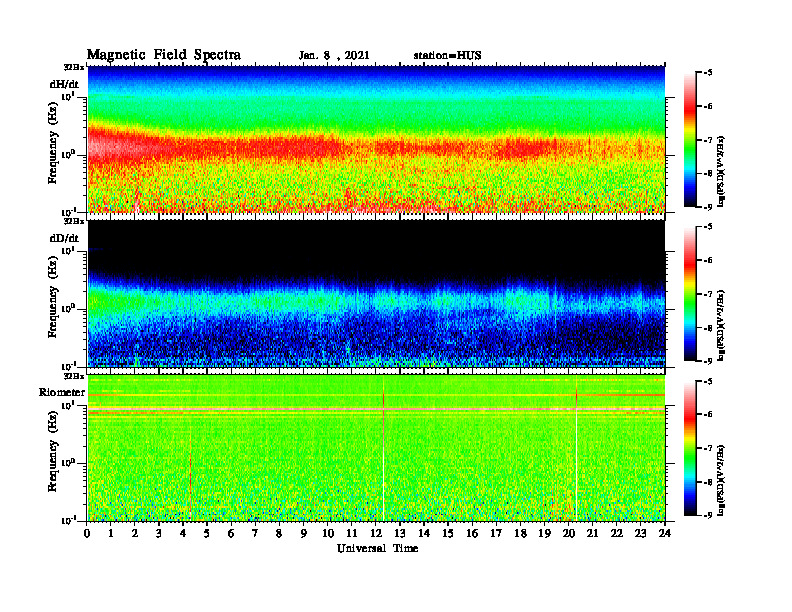The height and width of the screenshot is (612, 792).
Task: Click the 10^0 frequency tick of the dH/dt panel
Action: pos(68,155)
